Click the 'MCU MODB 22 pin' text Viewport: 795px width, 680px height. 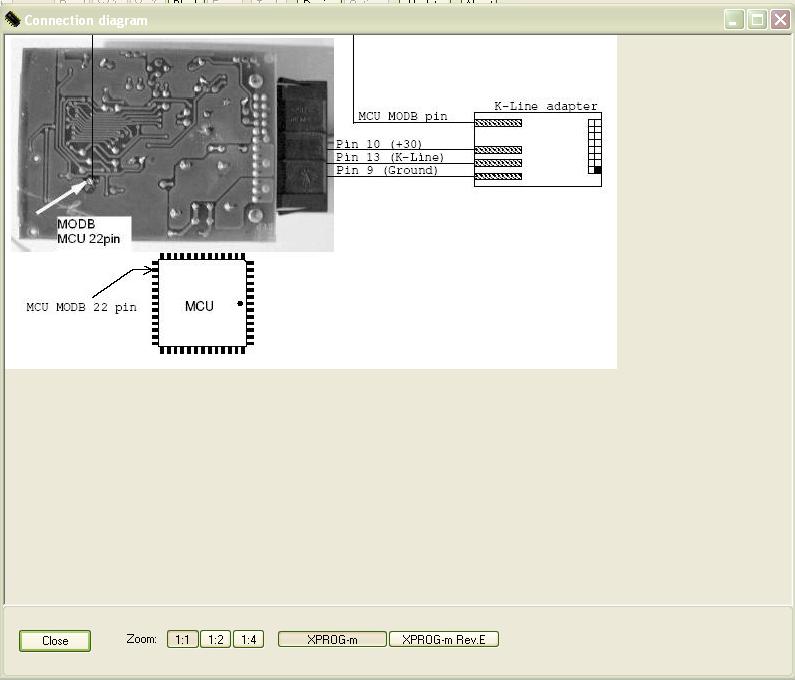coord(81,307)
